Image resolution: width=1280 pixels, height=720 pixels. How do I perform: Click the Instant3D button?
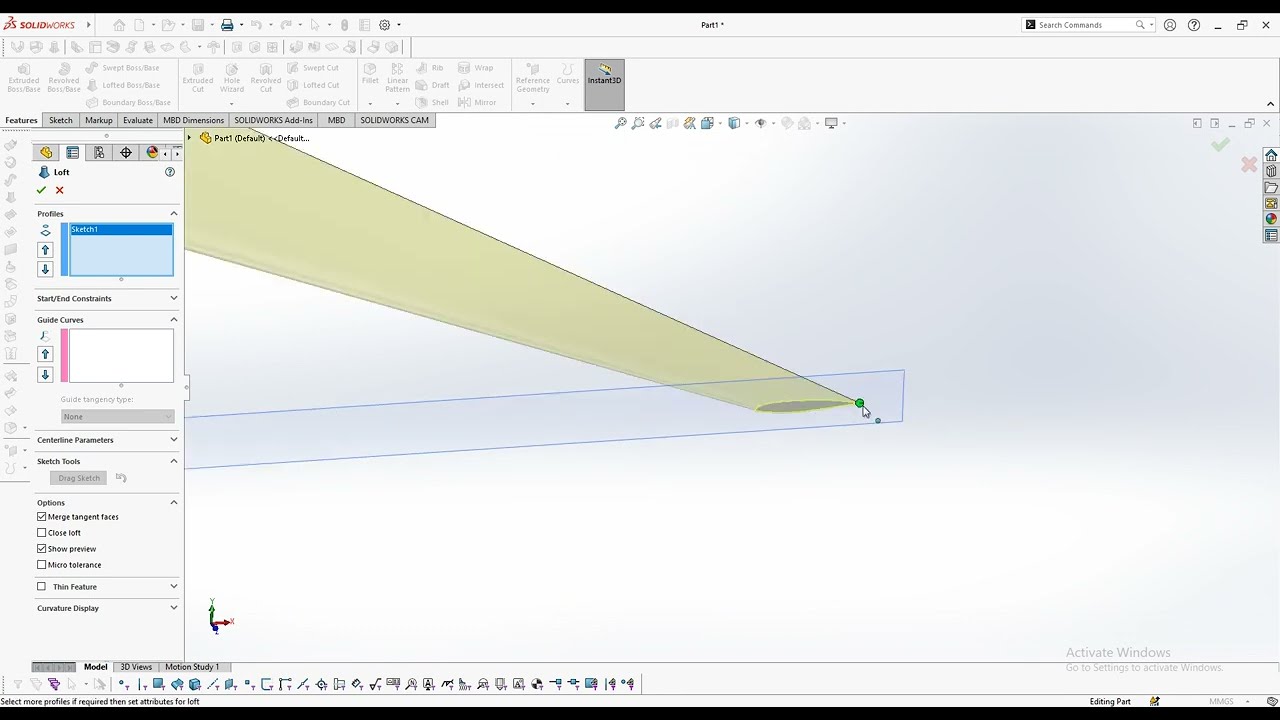pos(604,84)
